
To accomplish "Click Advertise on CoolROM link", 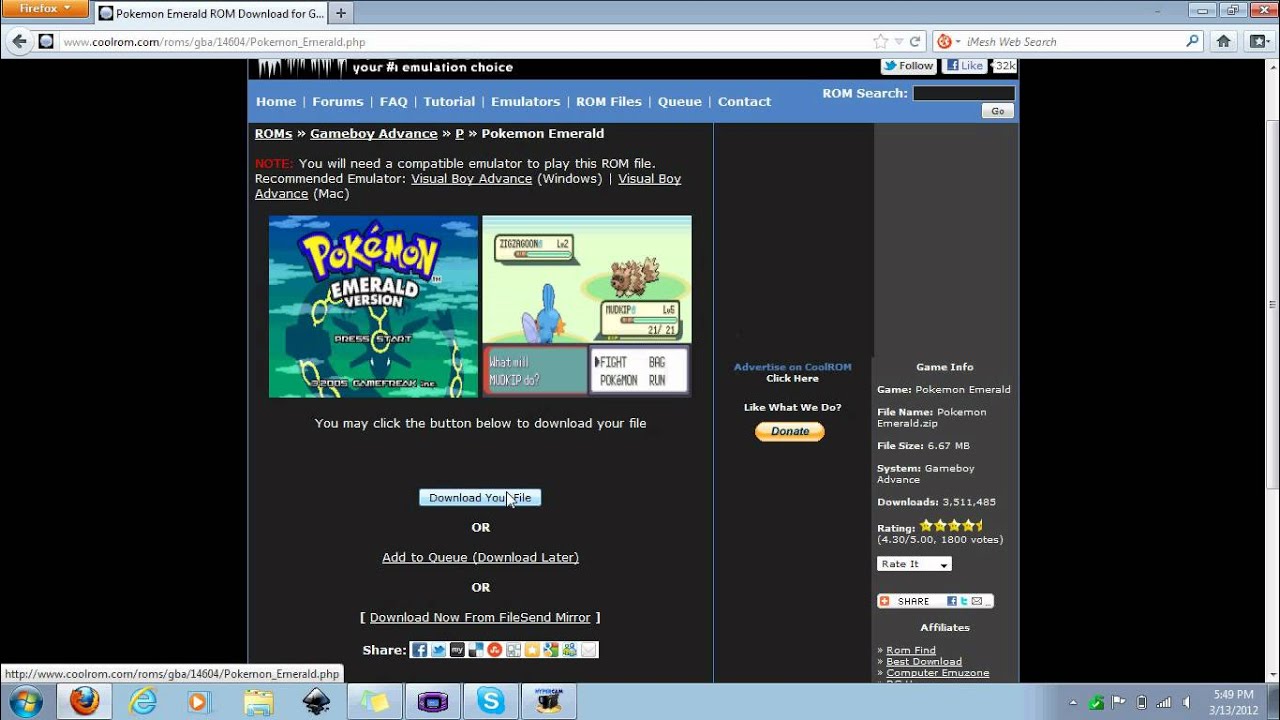I will click(x=793, y=367).
